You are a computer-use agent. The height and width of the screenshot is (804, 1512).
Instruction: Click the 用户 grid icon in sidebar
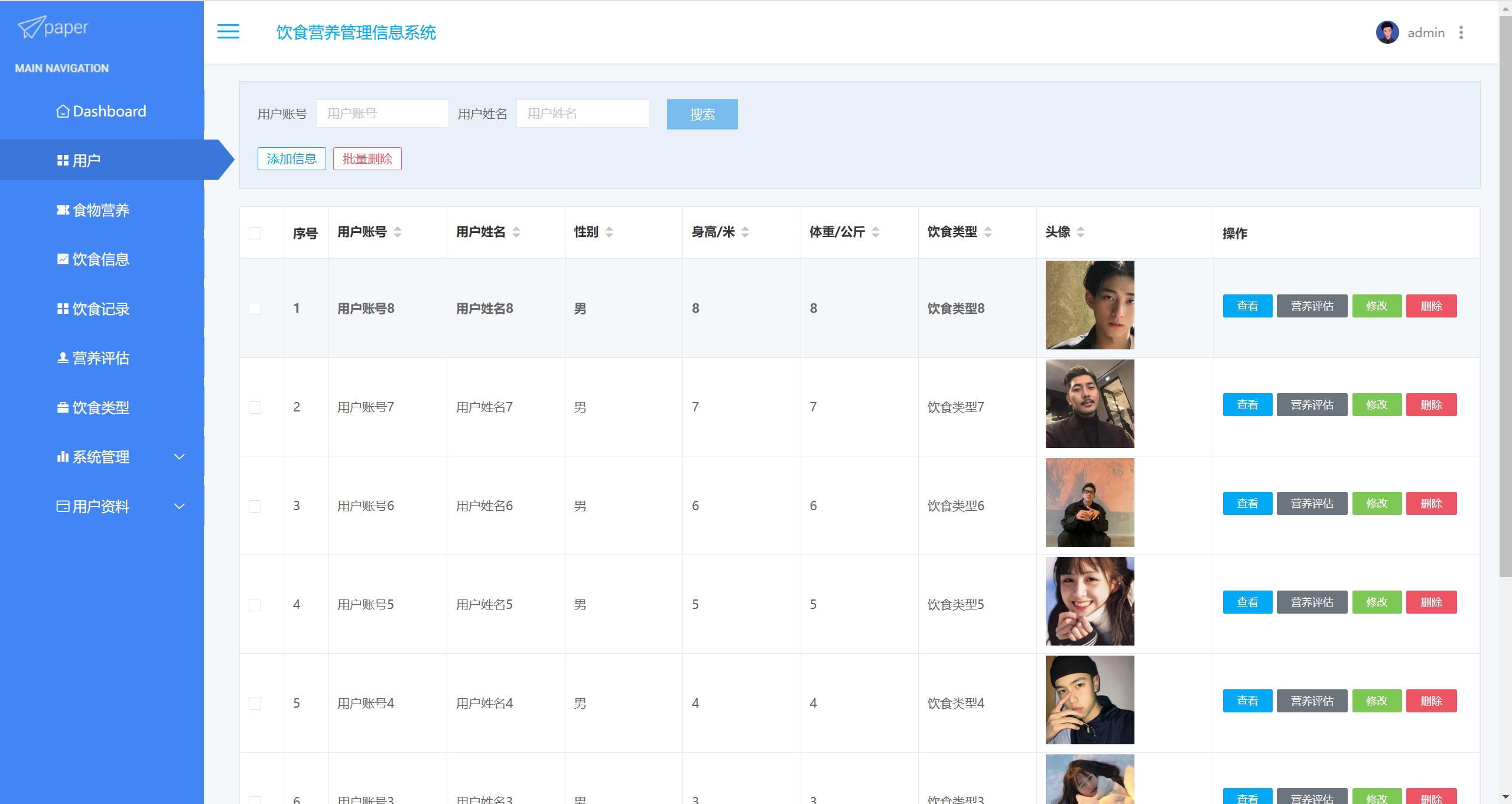pyautogui.click(x=63, y=161)
